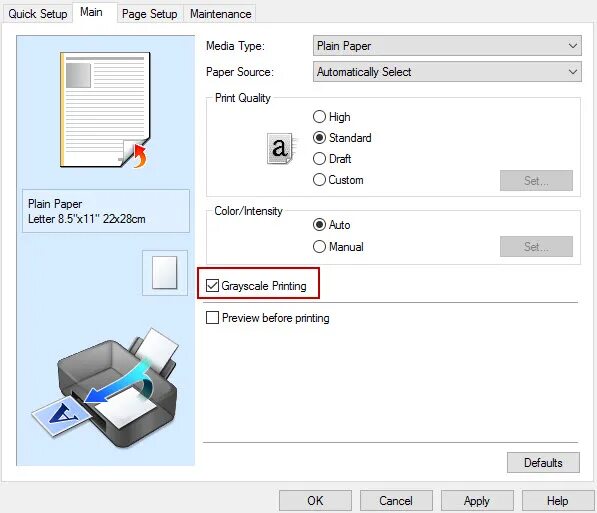Screen dimensions: 597x513
Task: Uncheck Grayscale Printing
Action: (x=212, y=286)
